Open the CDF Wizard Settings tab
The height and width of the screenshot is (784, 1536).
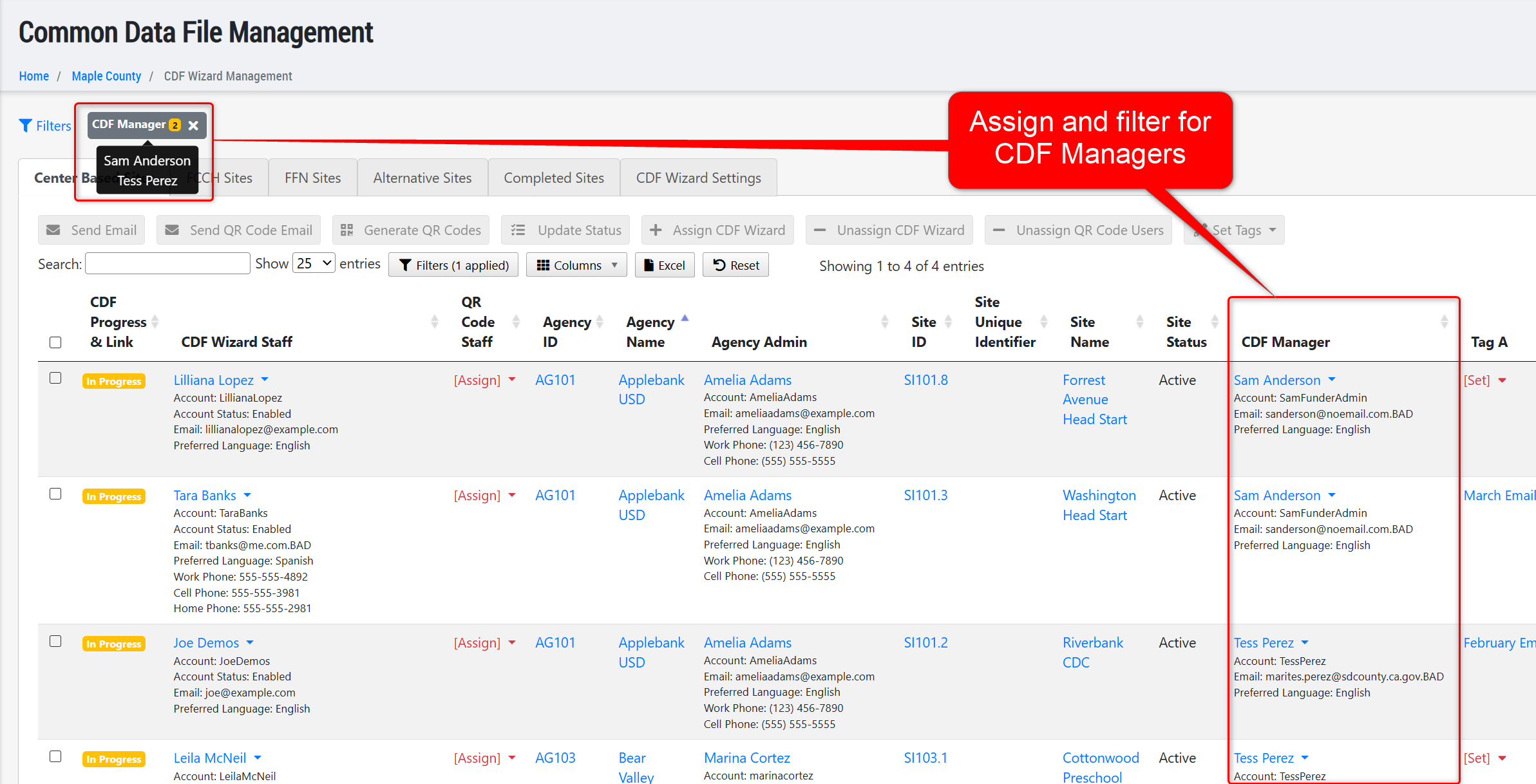(698, 178)
